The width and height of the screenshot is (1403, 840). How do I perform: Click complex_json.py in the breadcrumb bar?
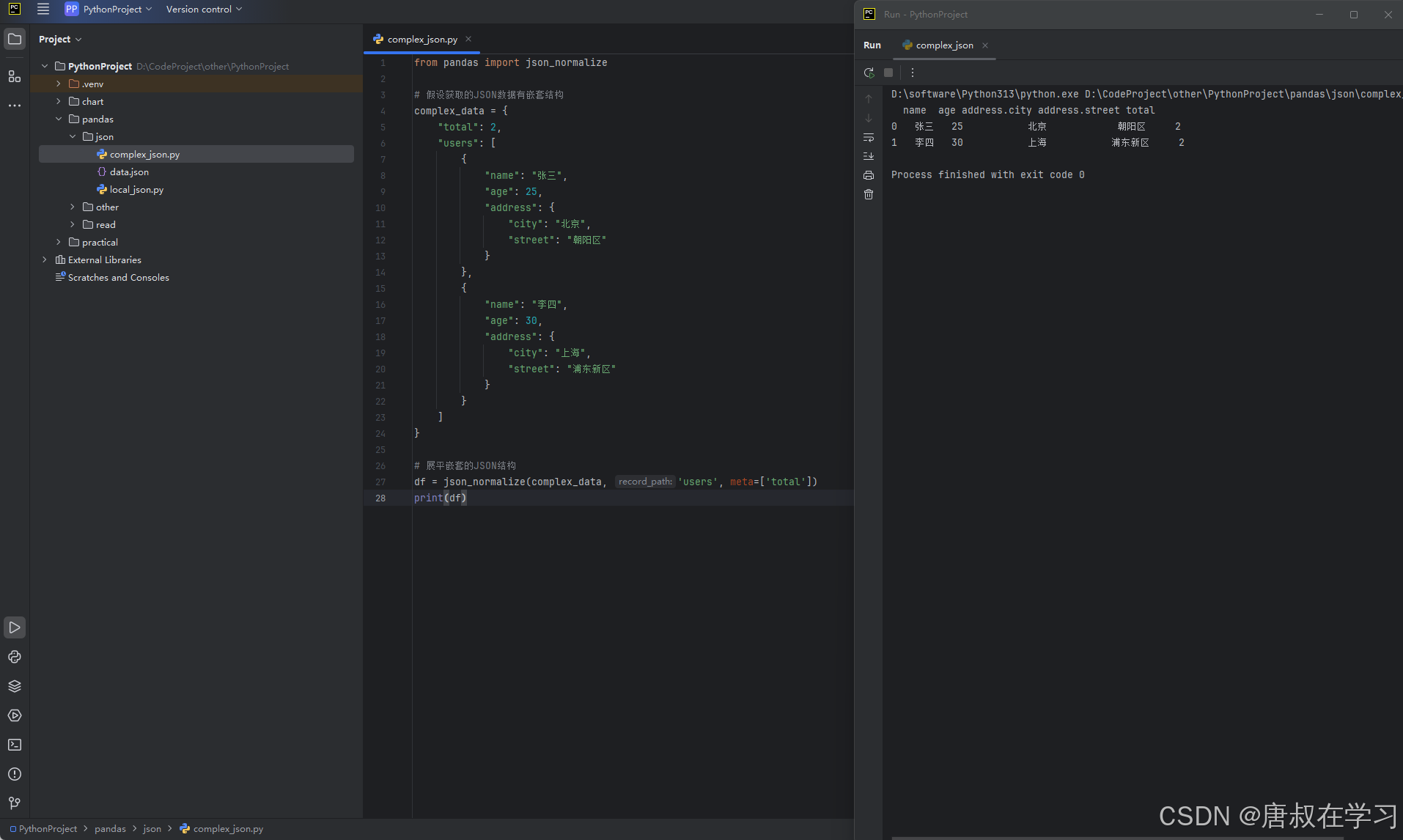pyautogui.click(x=221, y=828)
